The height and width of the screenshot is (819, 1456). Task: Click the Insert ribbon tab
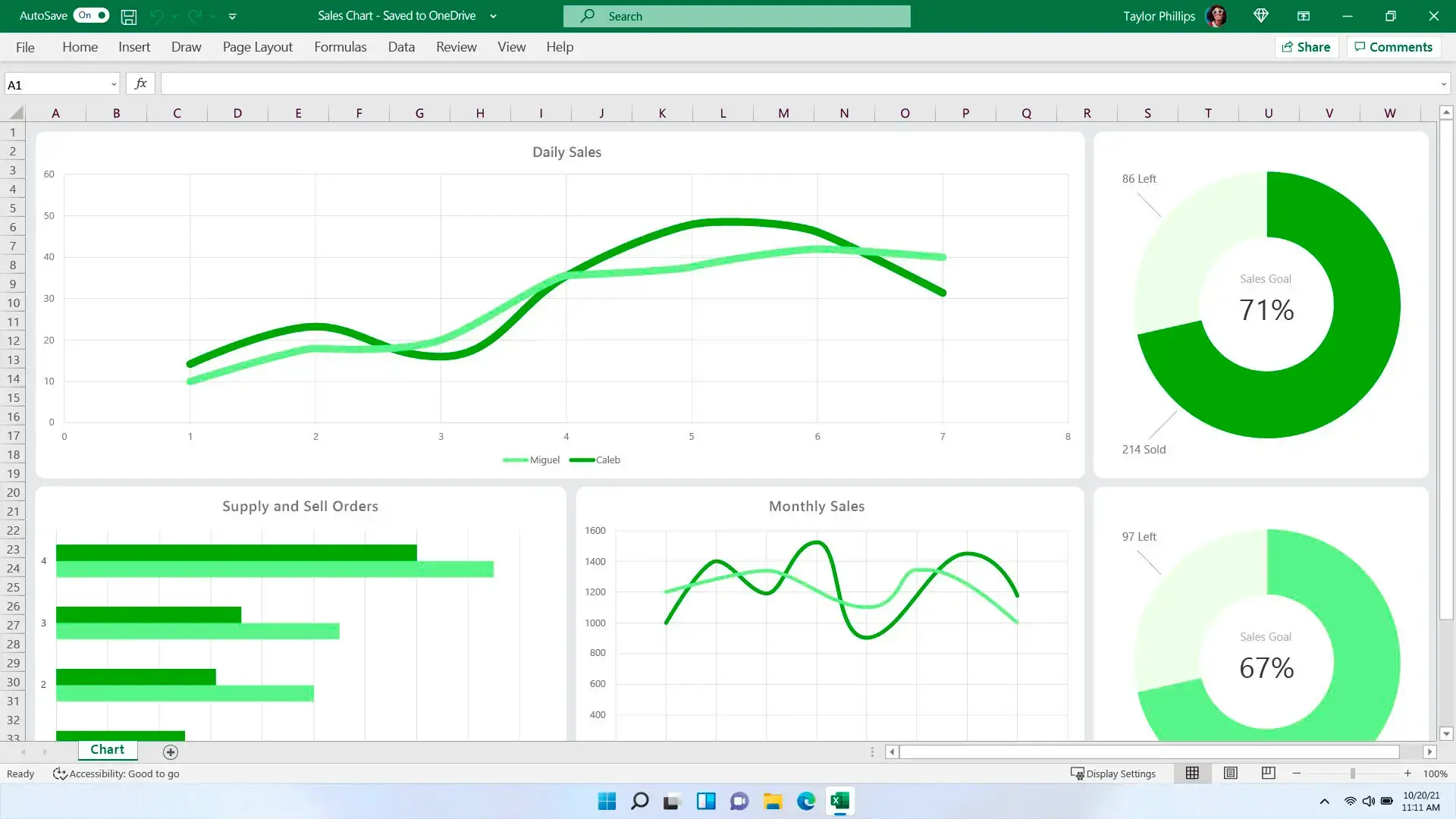coord(134,47)
